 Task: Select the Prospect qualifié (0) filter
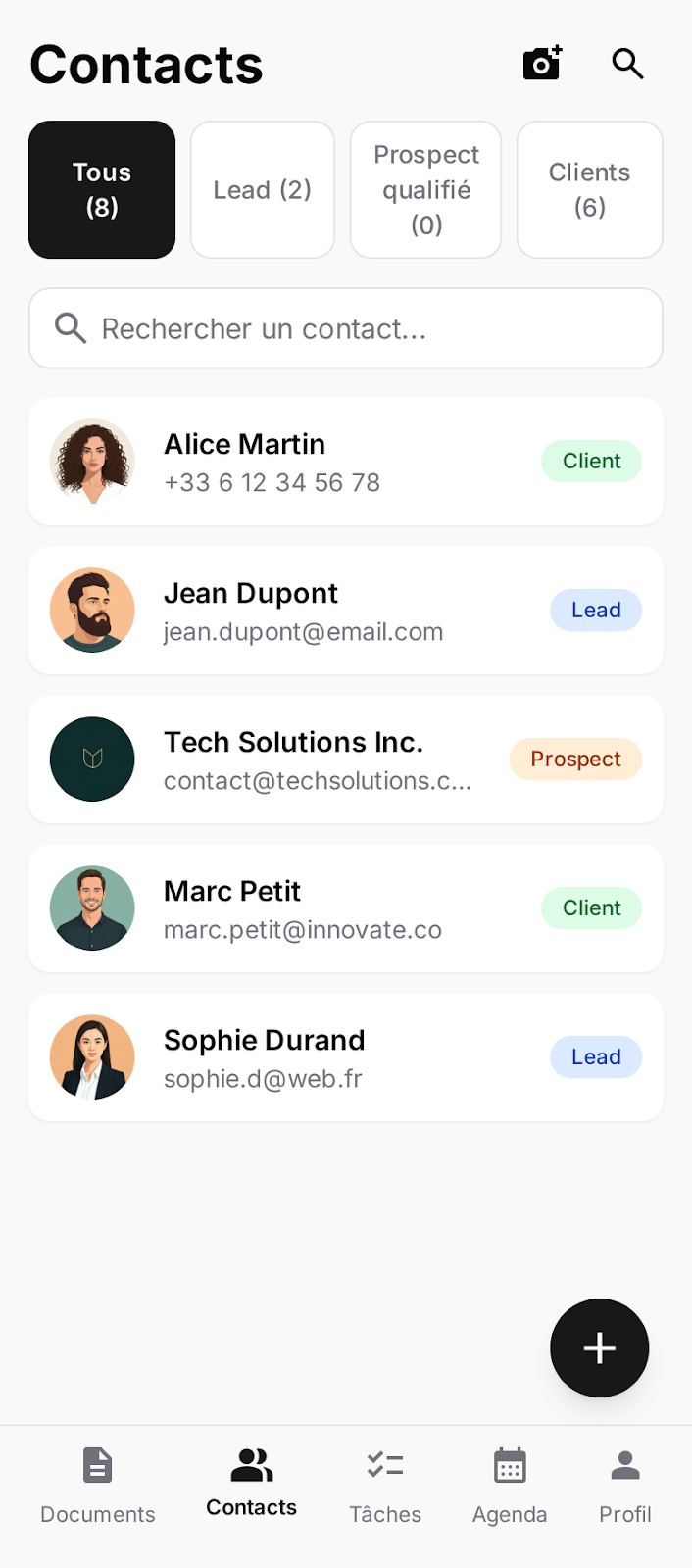pyautogui.click(x=426, y=190)
